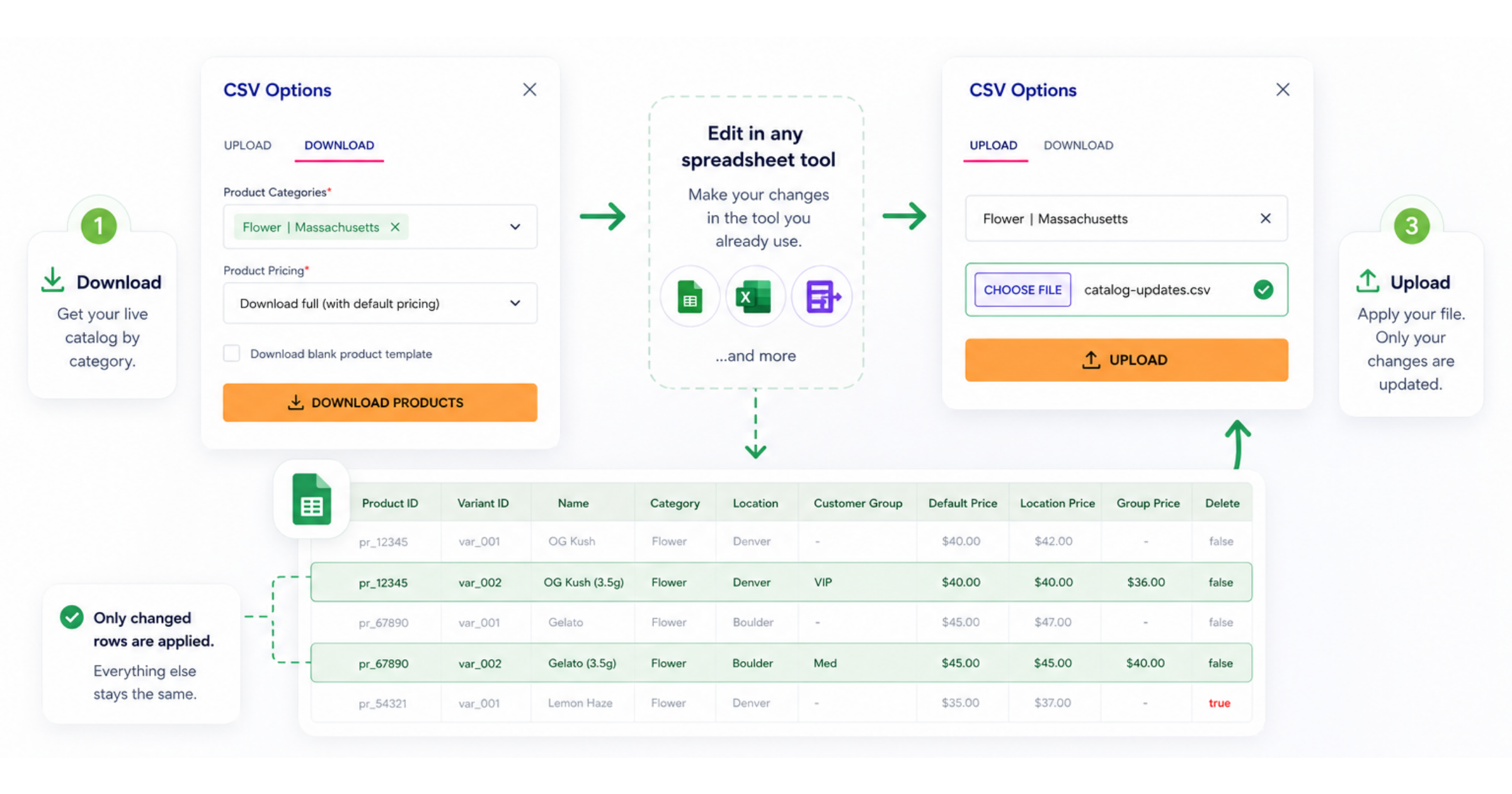Click the $42.00 location price cell

tap(1053, 541)
